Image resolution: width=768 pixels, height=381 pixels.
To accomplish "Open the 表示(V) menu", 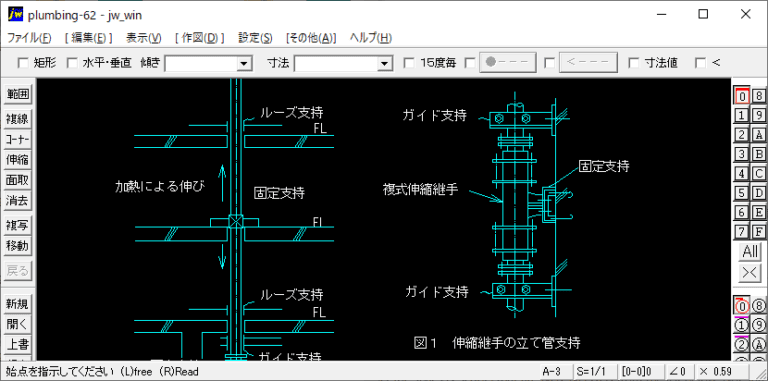I will coord(144,38).
